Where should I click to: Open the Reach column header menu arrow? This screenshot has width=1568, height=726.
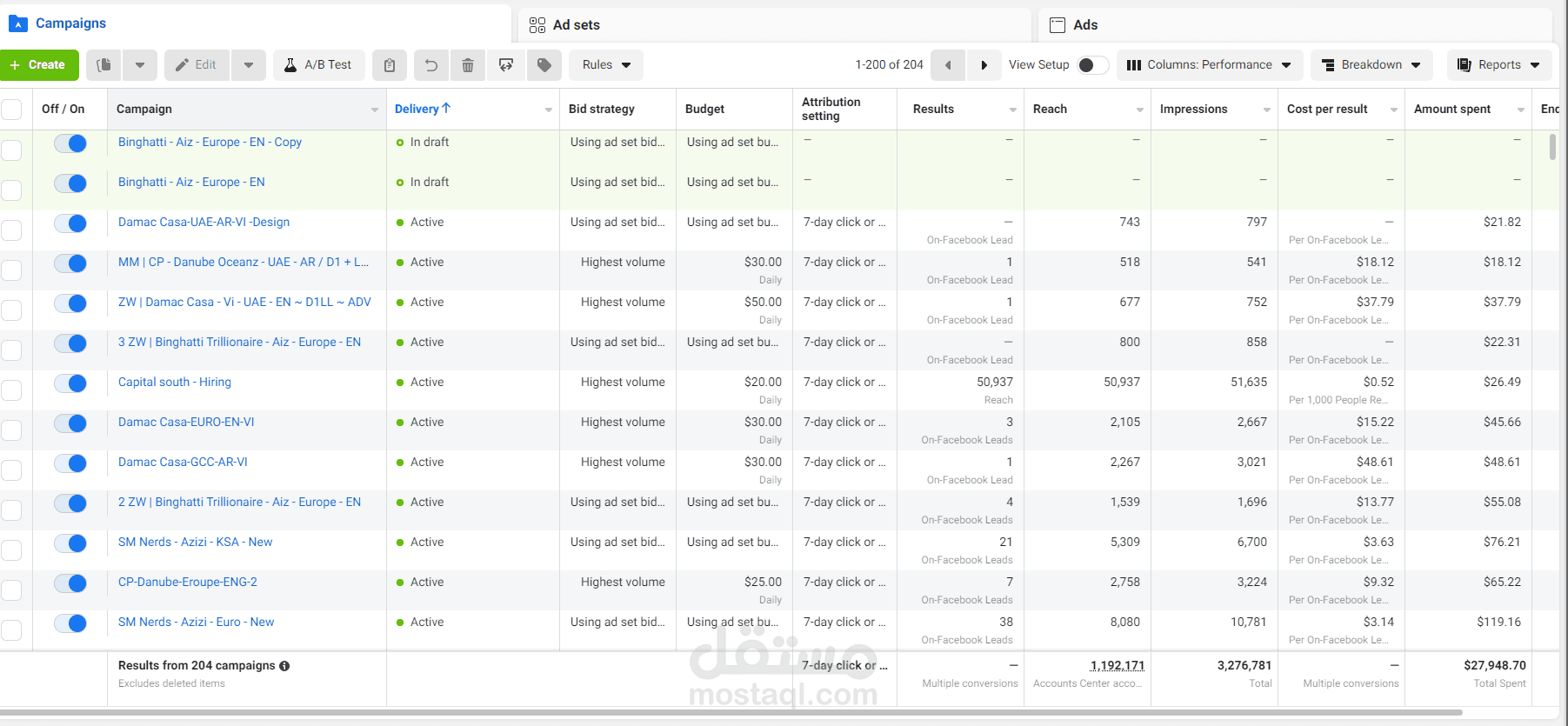click(x=1140, y=110)
